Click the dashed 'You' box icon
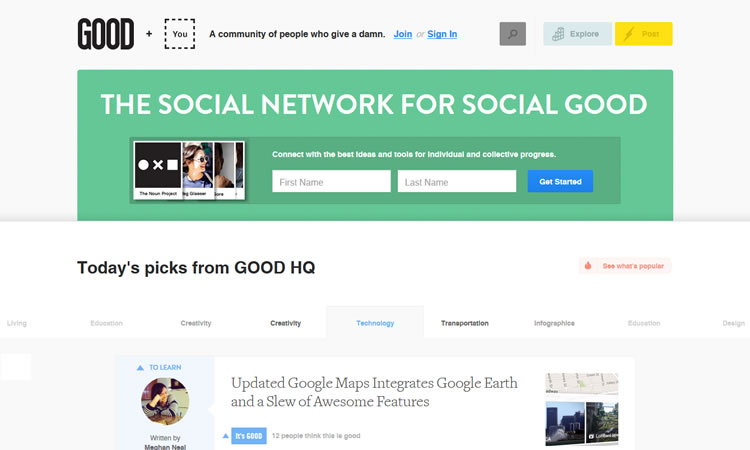Image resolution: width=750 pixels, height=450 pixels. coord(180,34)
